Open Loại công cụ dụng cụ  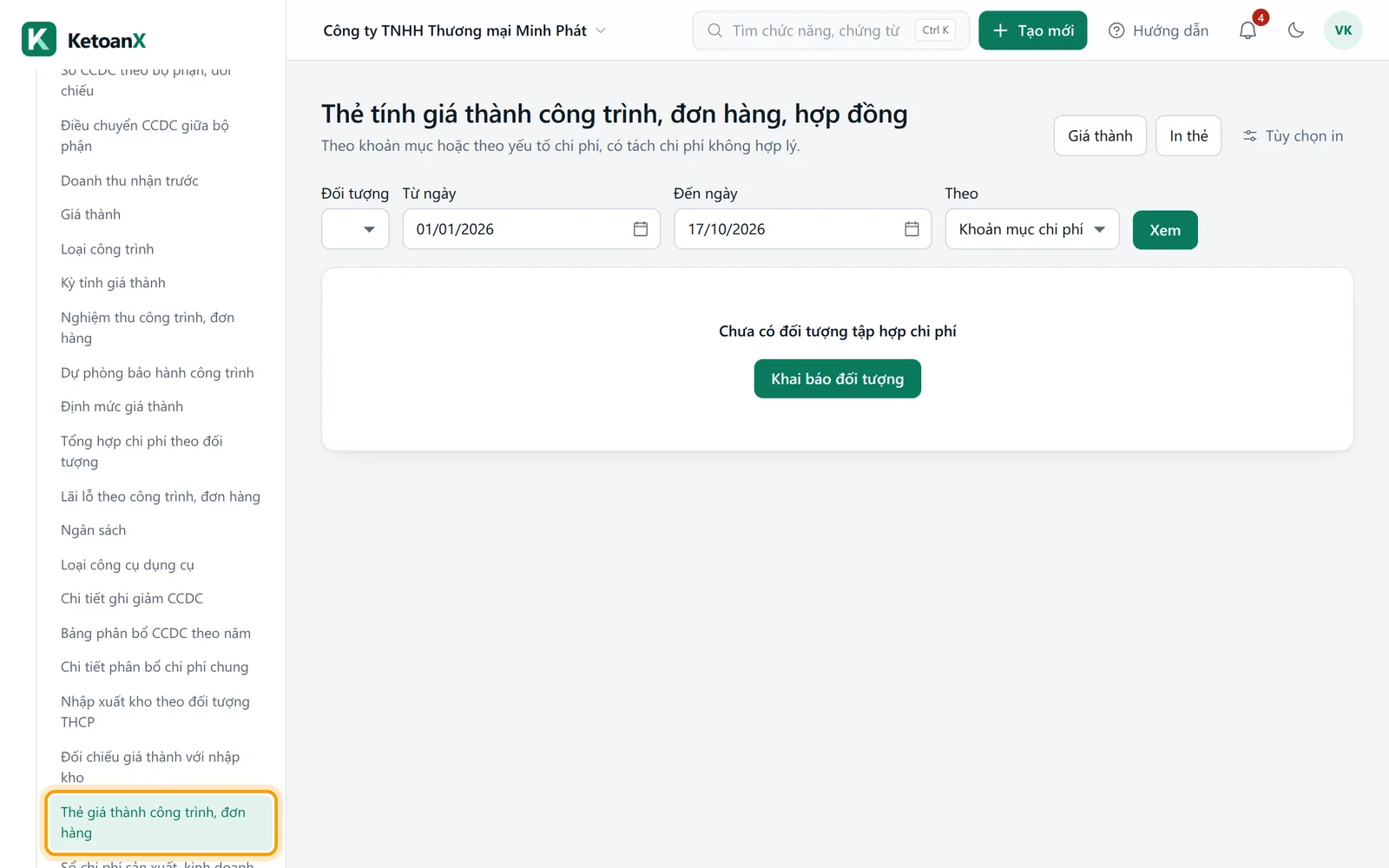click(160, 565)
